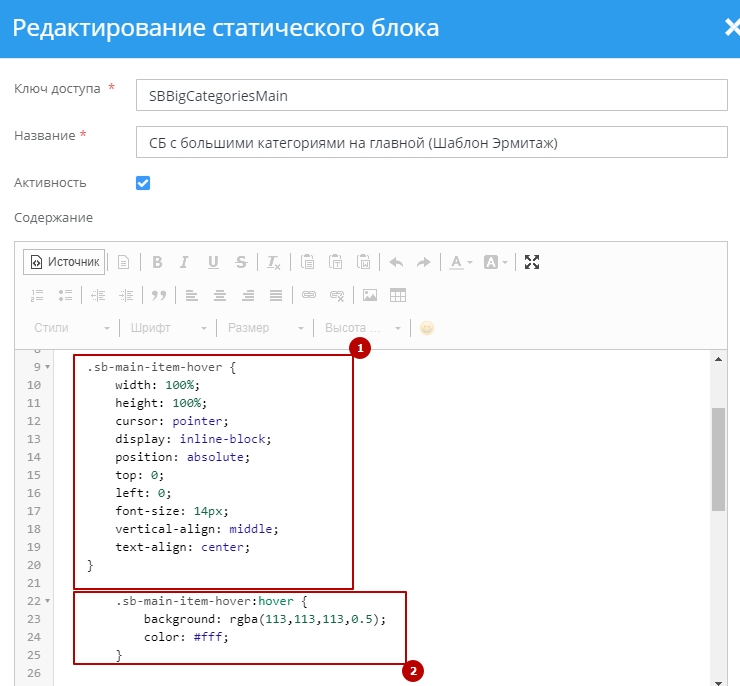Click the insert link icon
The height and width of the screenshot is (686, 740).
pyautogui.click(x=309, y=295)
